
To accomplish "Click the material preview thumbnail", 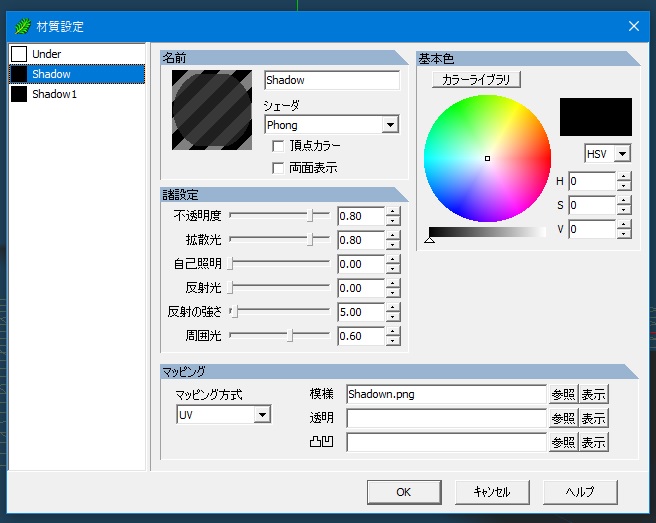I will coord(212,110).
